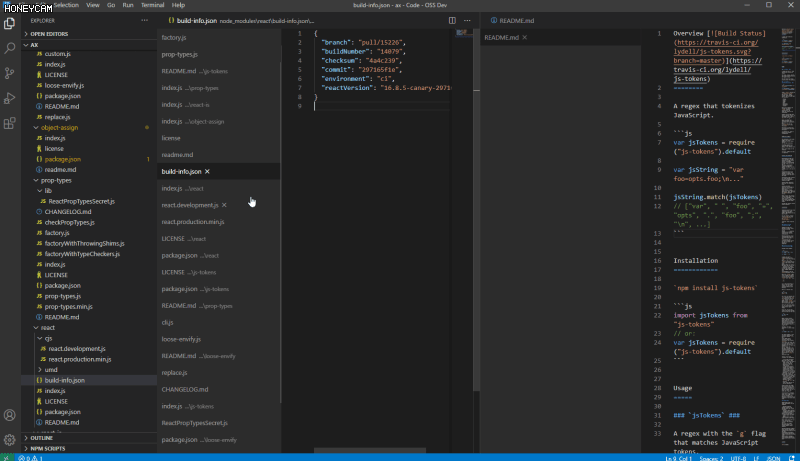Switch to react.production.min.js vertical tab

point(218,222)
